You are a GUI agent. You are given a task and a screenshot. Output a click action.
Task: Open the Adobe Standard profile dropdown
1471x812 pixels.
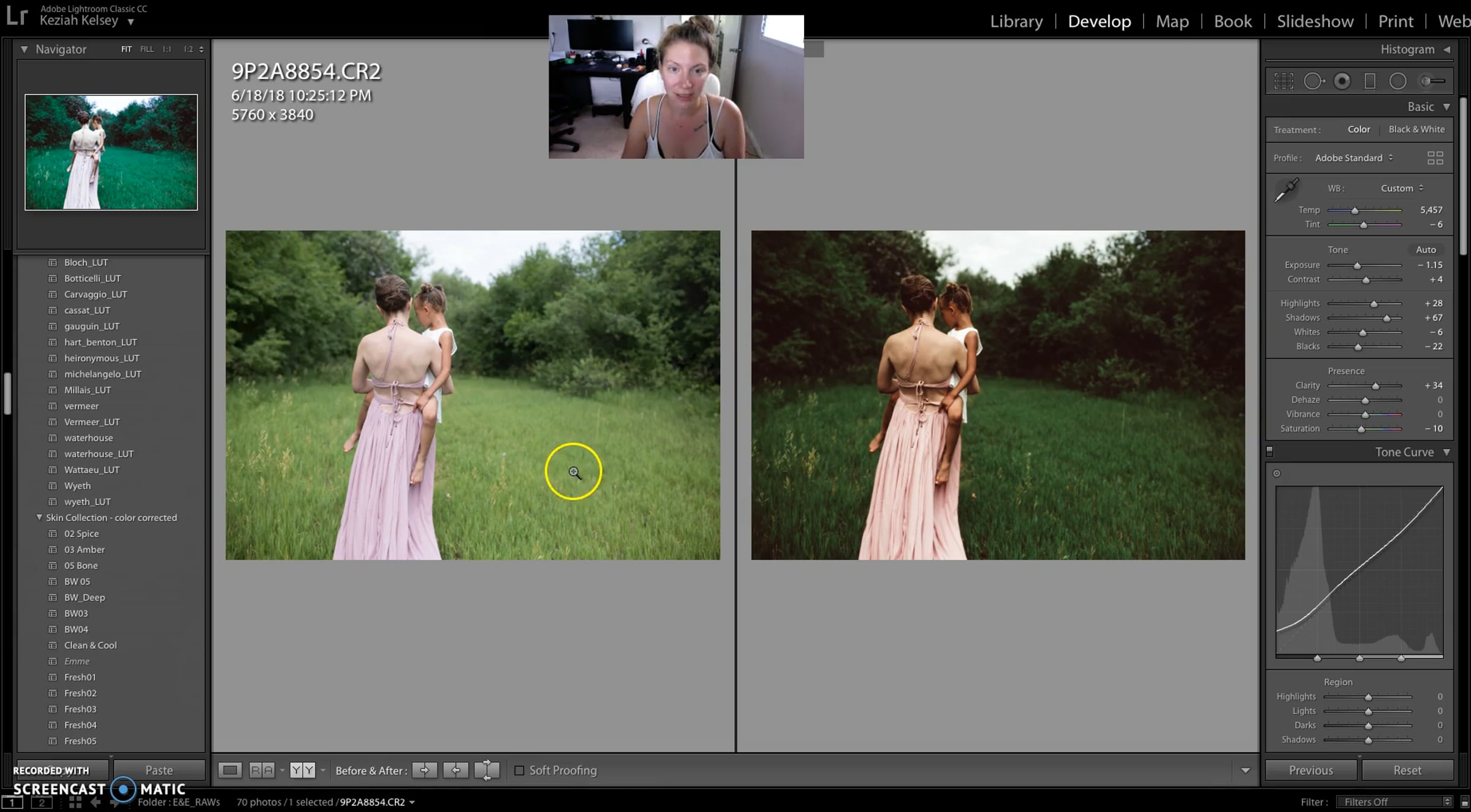click(x=1354, y=158)
